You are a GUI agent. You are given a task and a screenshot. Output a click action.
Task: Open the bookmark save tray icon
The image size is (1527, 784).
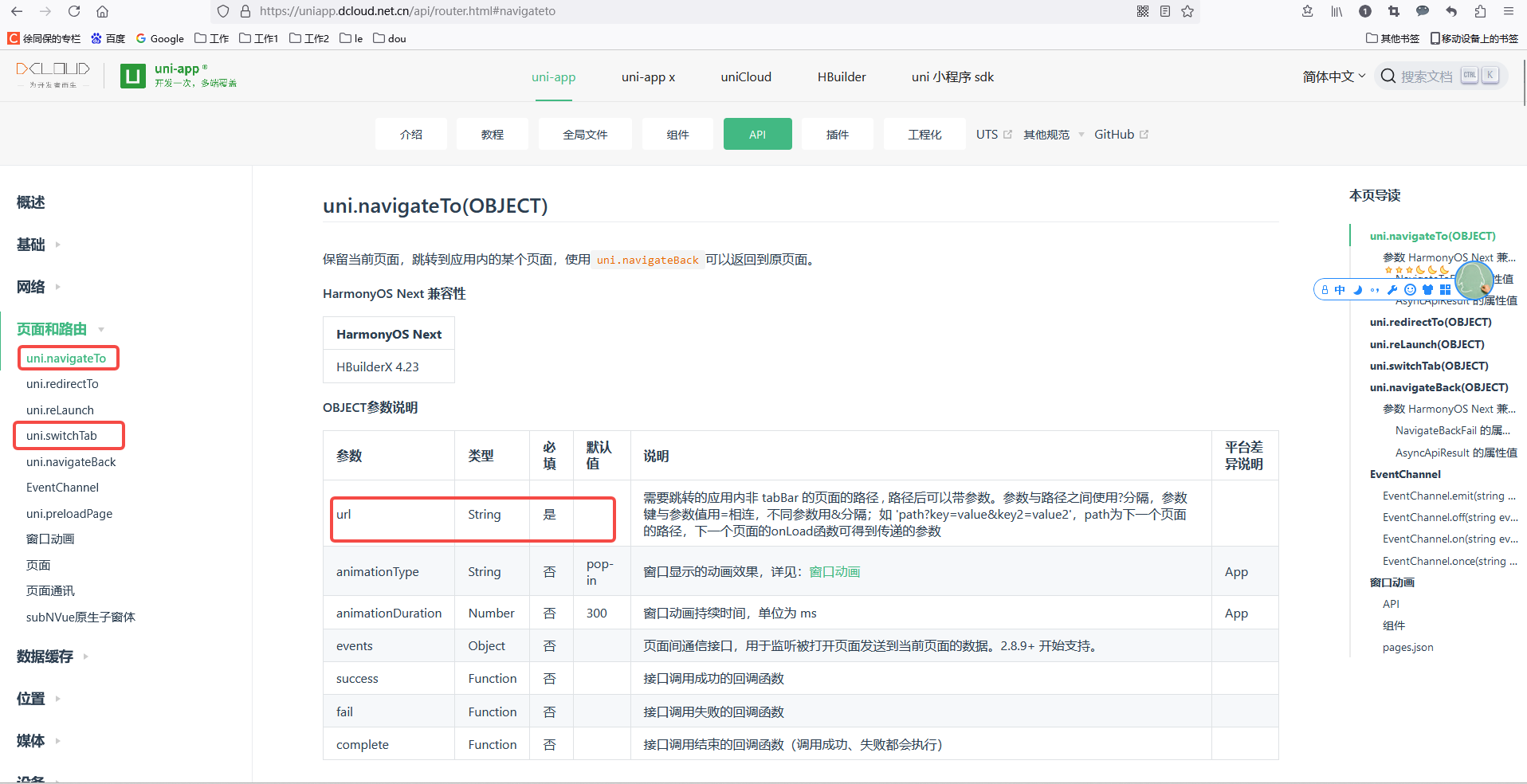[x=1308, y=11]
